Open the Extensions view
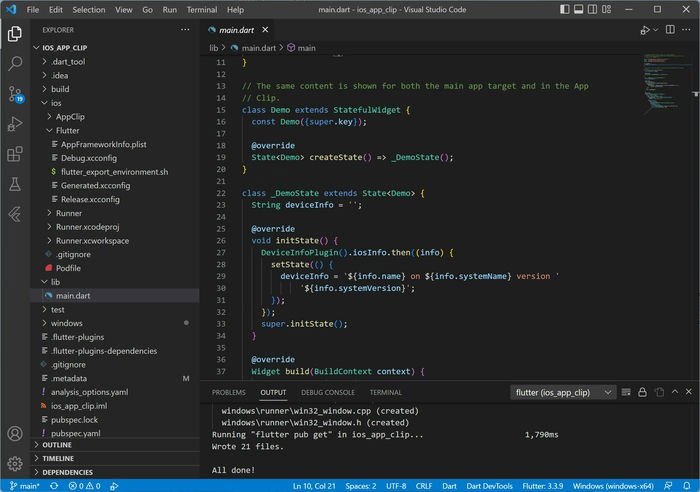This screenshot has width=700, height=492. point(15,154)
